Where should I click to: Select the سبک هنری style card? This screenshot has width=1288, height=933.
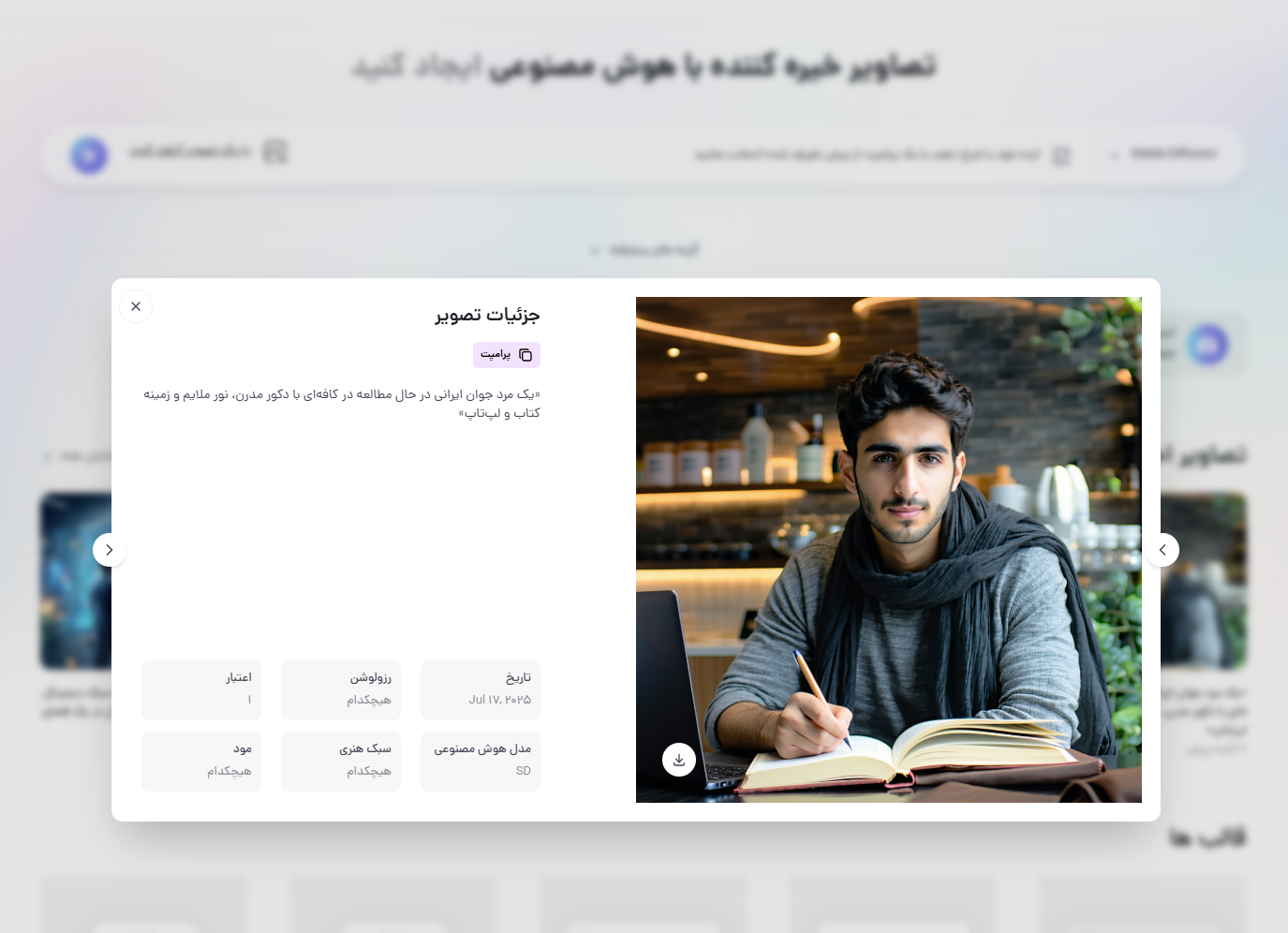(341, 762)
